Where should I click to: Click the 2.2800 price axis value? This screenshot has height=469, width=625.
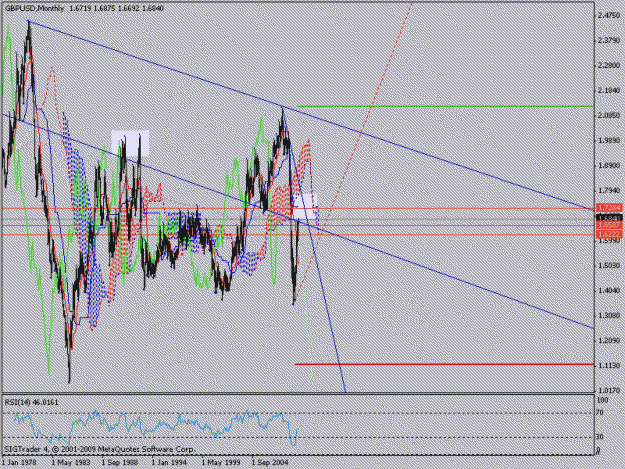tap(609, 65)
